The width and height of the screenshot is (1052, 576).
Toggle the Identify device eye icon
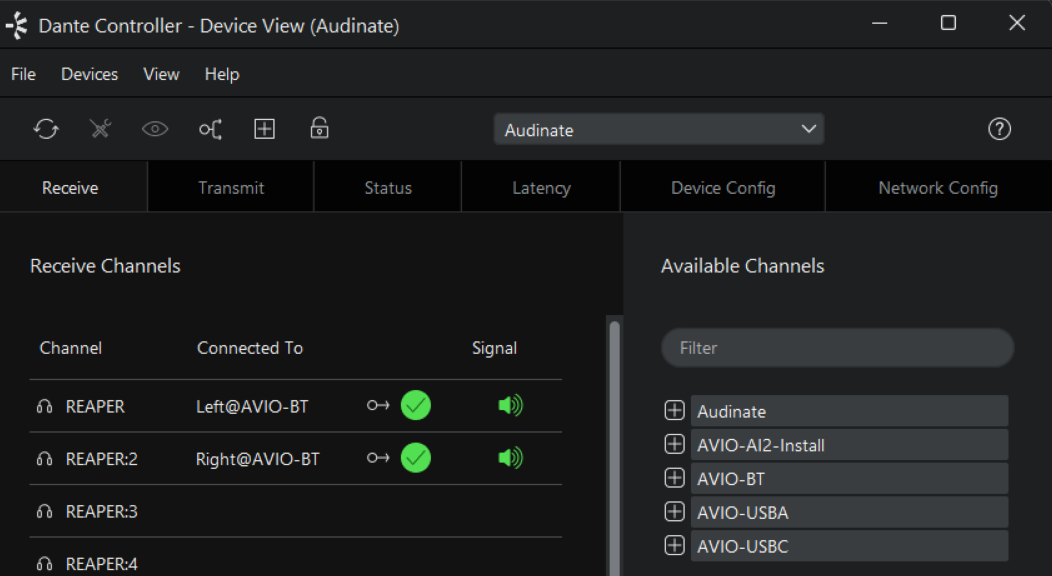pos(155,129)
